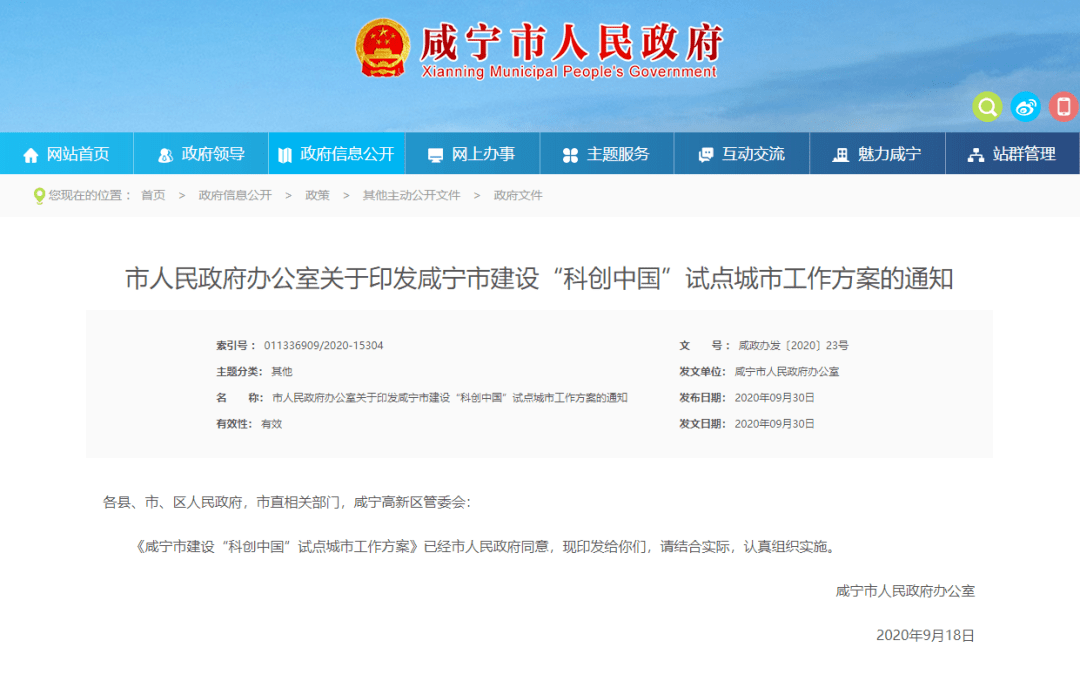Click the building icon beside 魅力咸宁
This screenshot has height=688, width=1080.
pyautogui.click(x=840, y=155)
